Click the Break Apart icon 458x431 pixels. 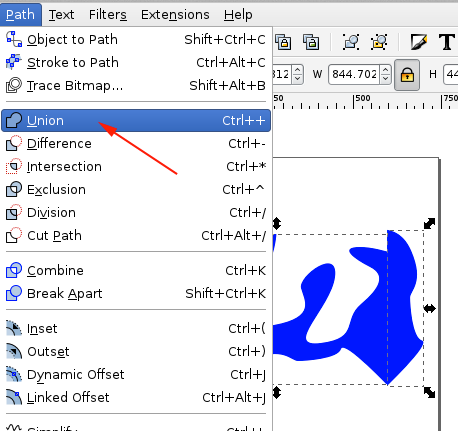(x=14, y=293)
